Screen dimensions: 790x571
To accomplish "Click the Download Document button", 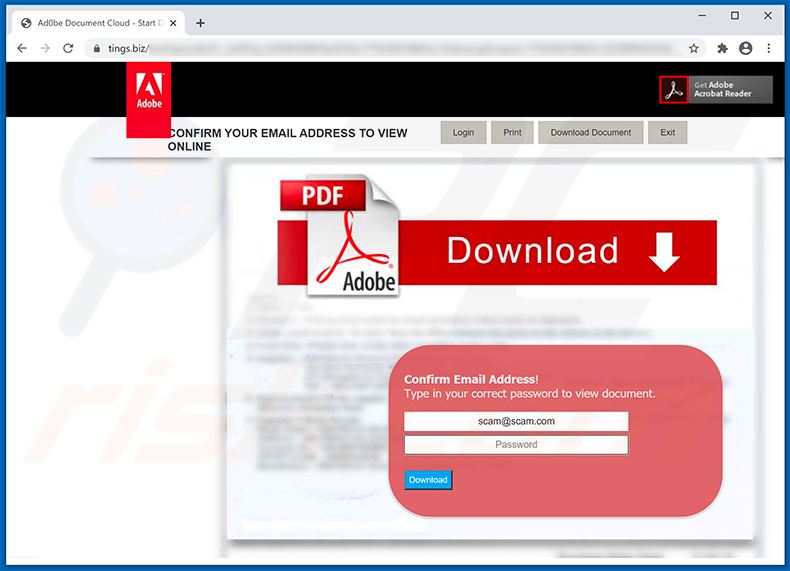I will (x=590, y=133).
